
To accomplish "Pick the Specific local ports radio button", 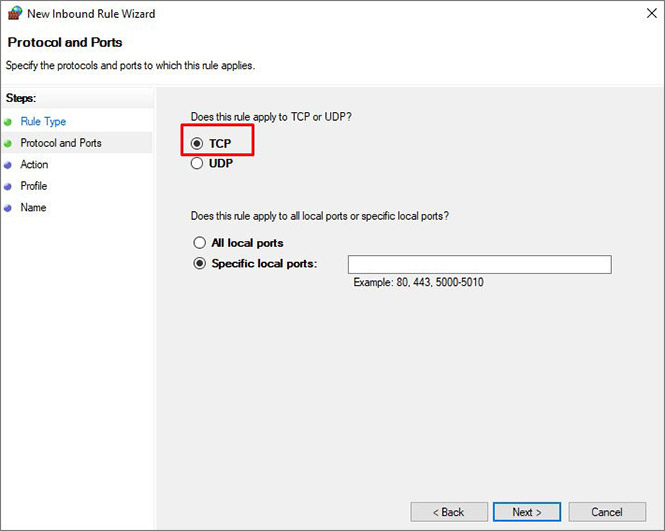I will [199, 264].
